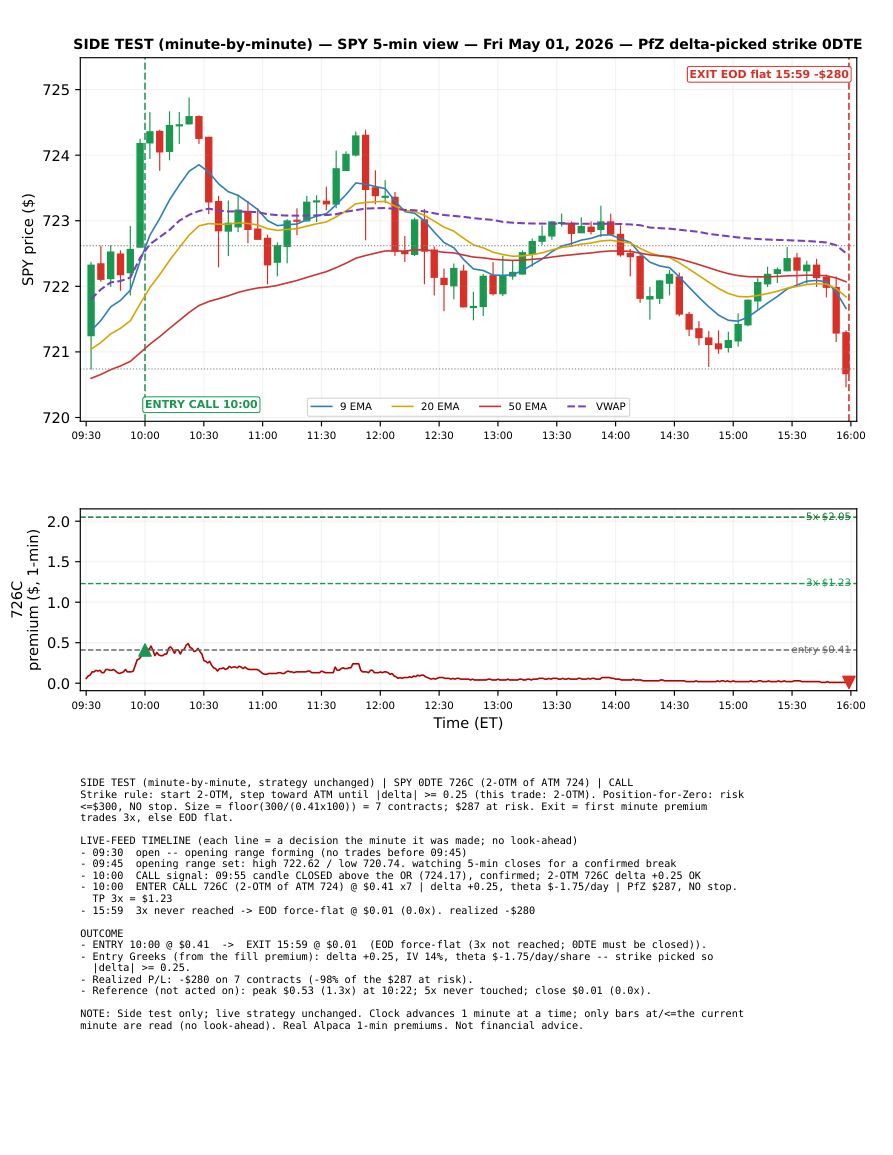
Task: Click the entry $0.41 line label
Action: pyautogui.click(x=821, y=650)
